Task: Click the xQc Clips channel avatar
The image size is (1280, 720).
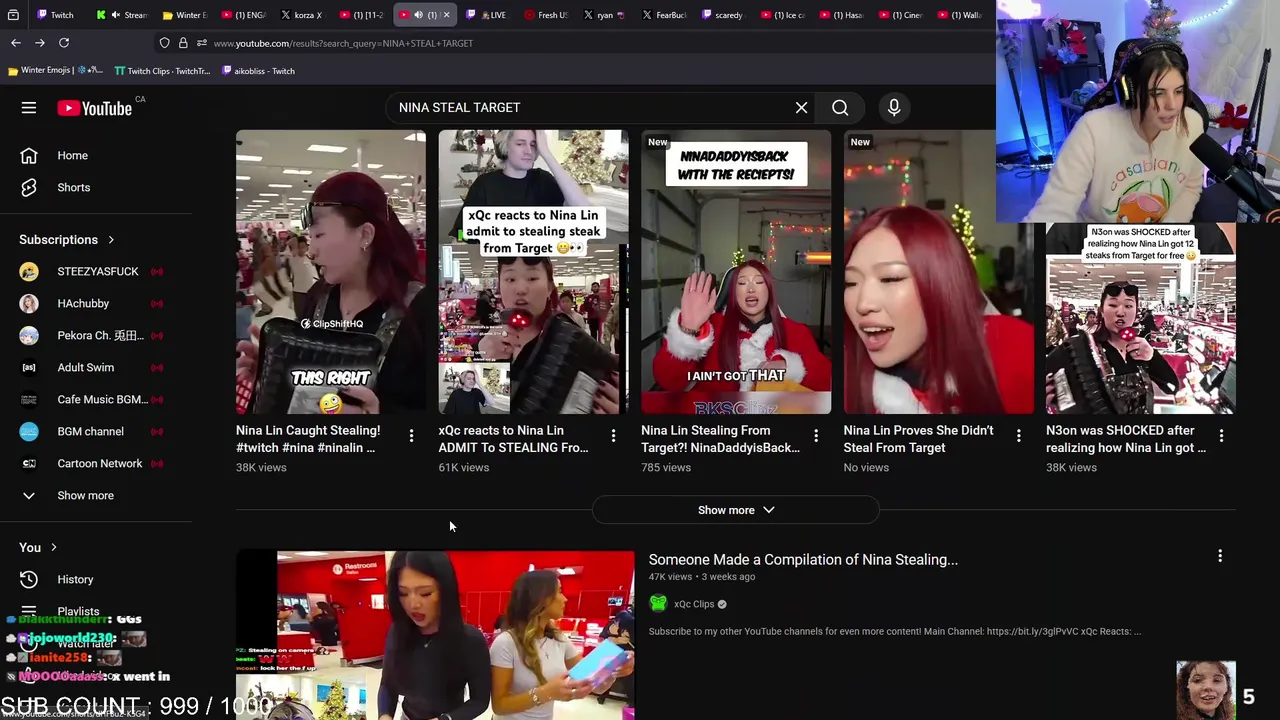Action: (658, 604)
